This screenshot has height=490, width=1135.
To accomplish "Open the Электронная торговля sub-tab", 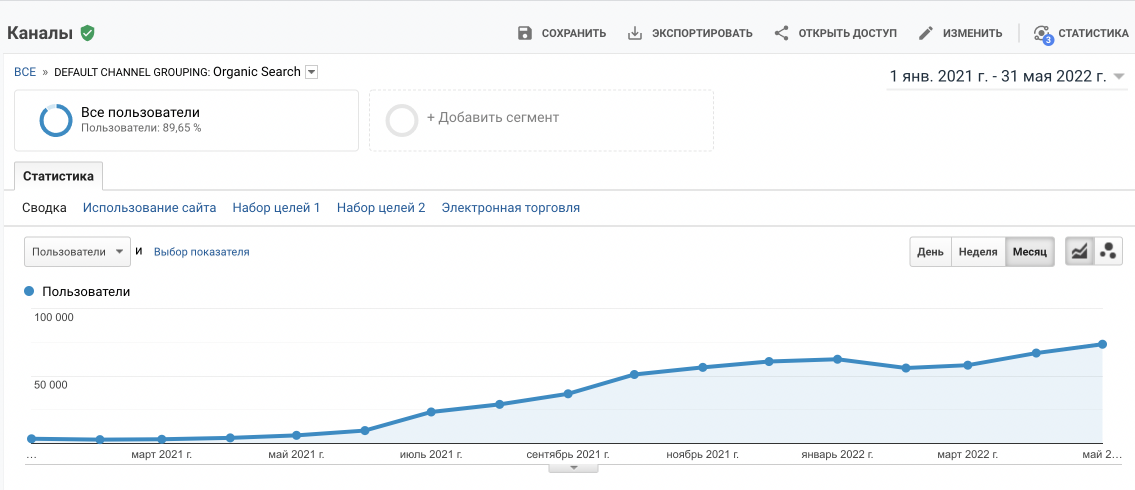I will [x=511, y=208].
